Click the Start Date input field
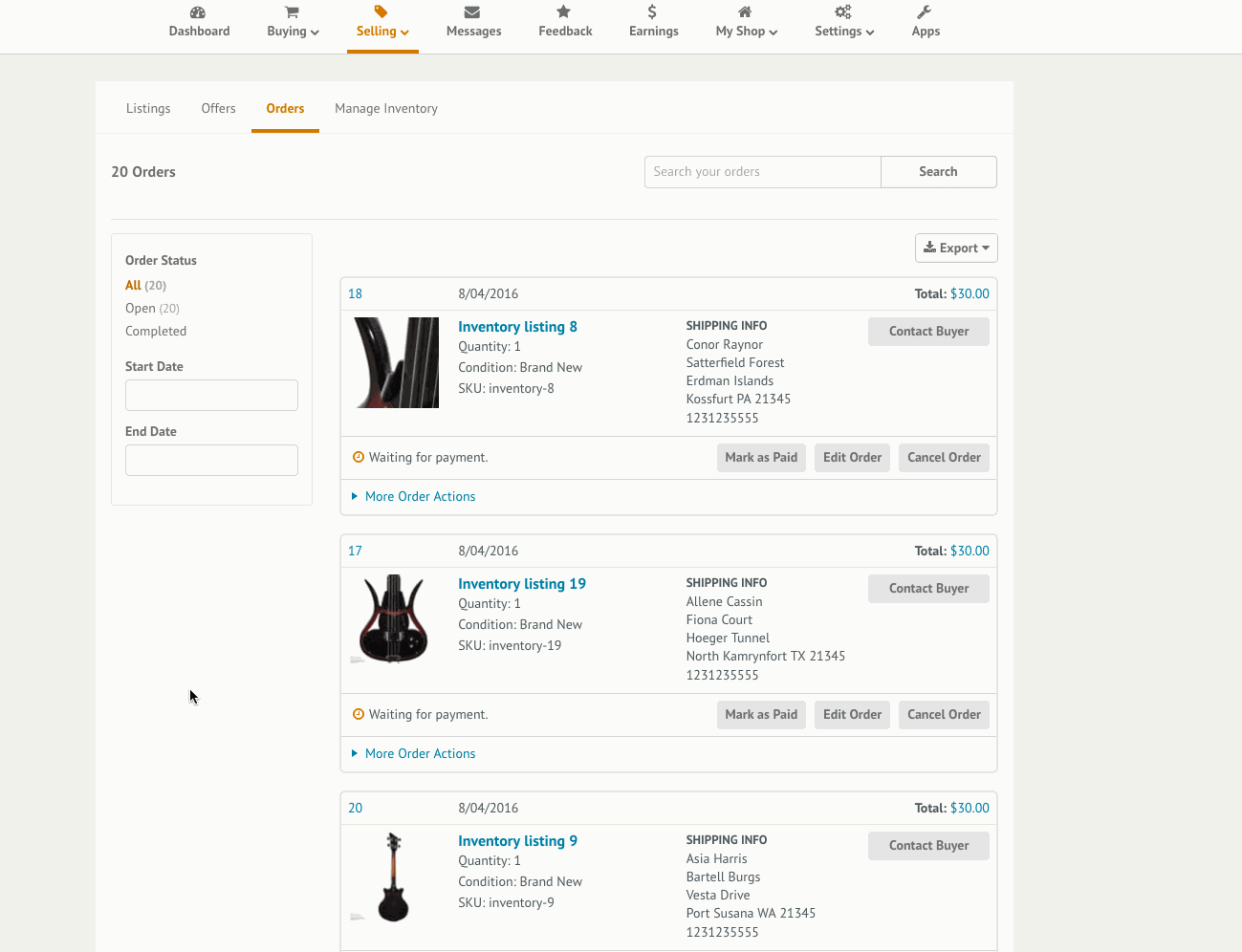1242x952 pixels. (211, 396)
